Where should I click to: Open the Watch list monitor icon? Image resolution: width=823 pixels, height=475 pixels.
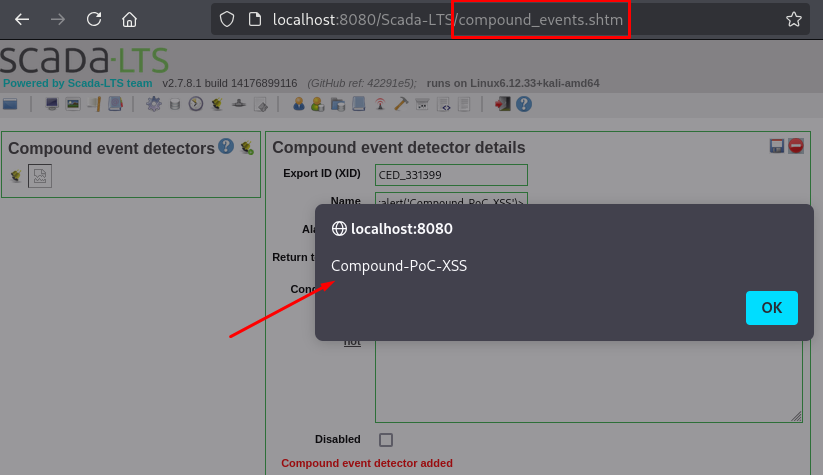coord(51,104)
